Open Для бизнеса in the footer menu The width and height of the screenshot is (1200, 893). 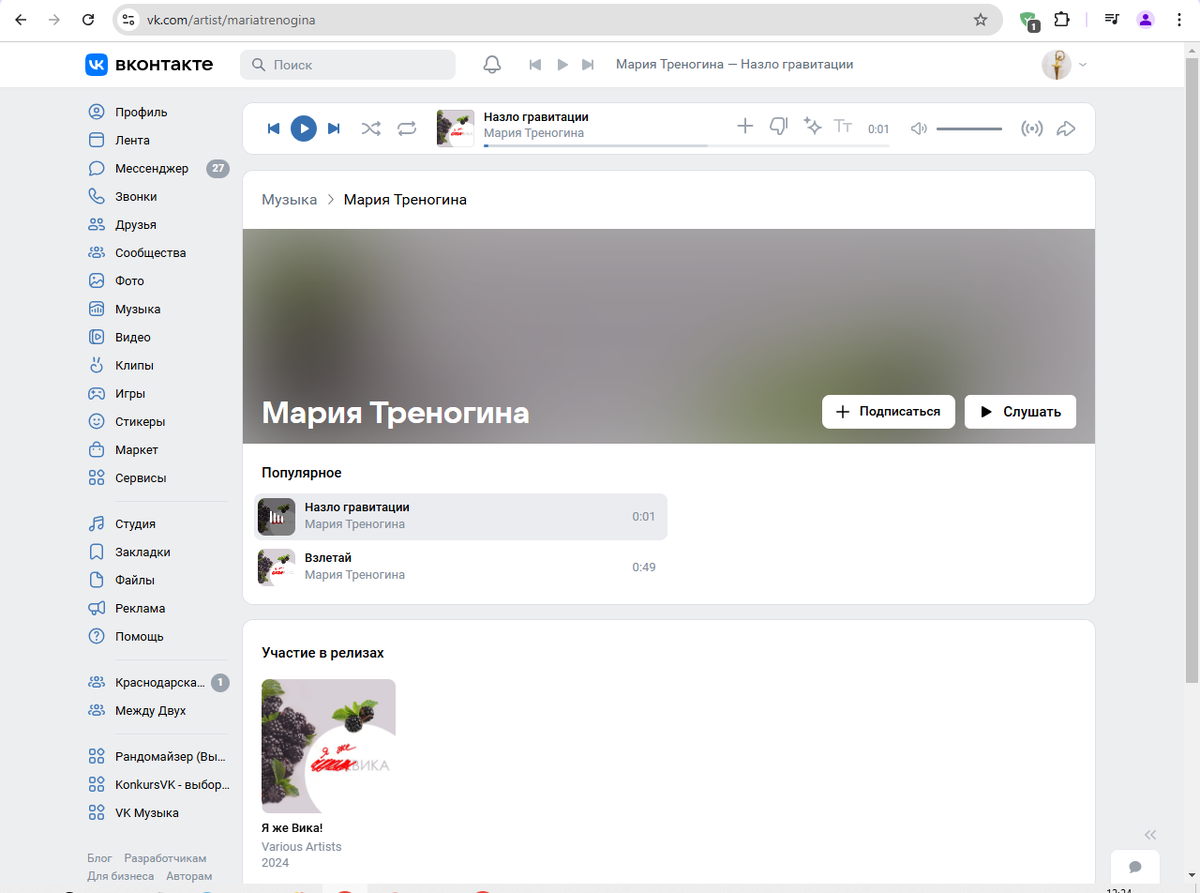click(122, 875)
